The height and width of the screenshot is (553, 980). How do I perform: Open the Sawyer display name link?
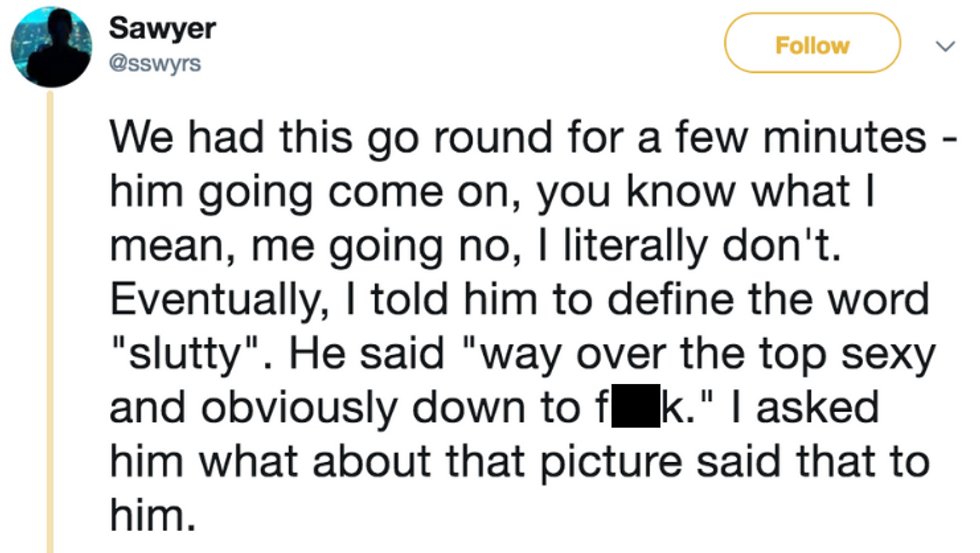161,28
